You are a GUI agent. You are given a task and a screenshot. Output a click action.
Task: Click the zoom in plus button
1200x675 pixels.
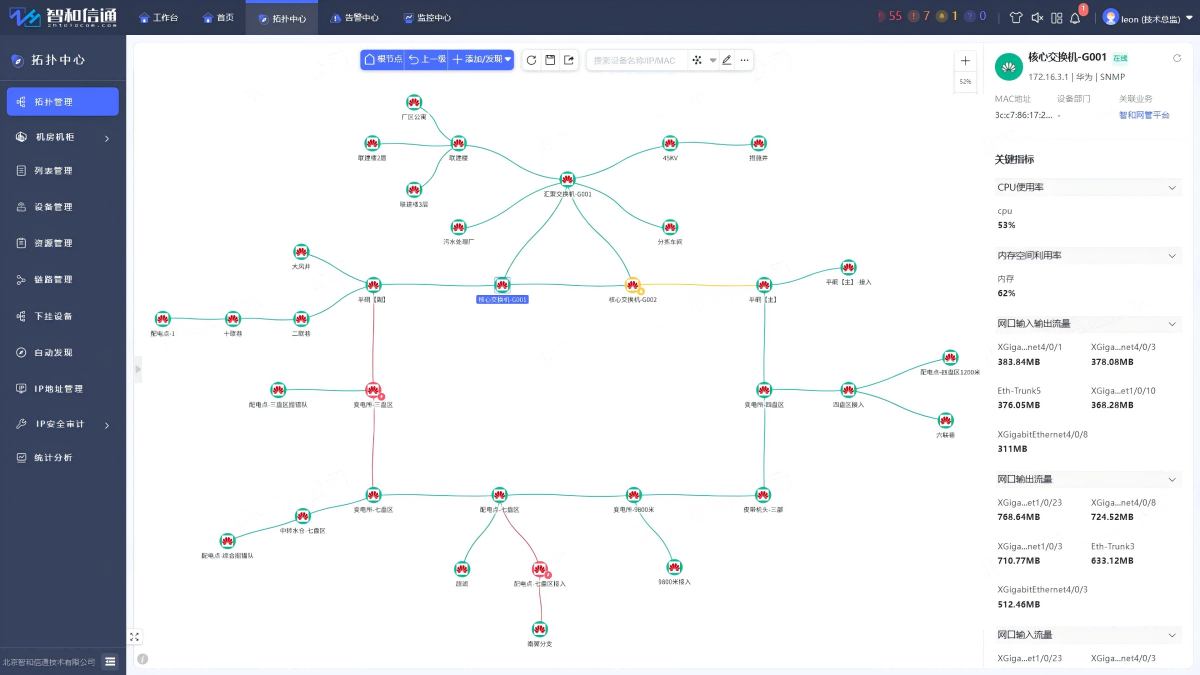965,61
